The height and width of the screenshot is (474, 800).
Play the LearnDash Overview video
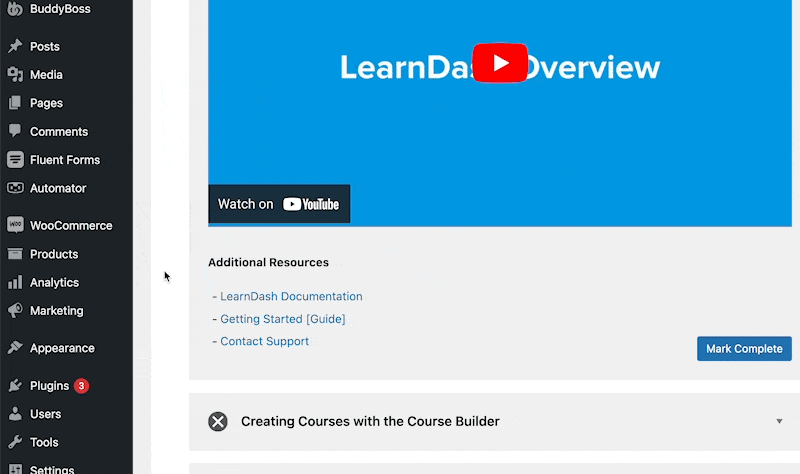point(500,63)
